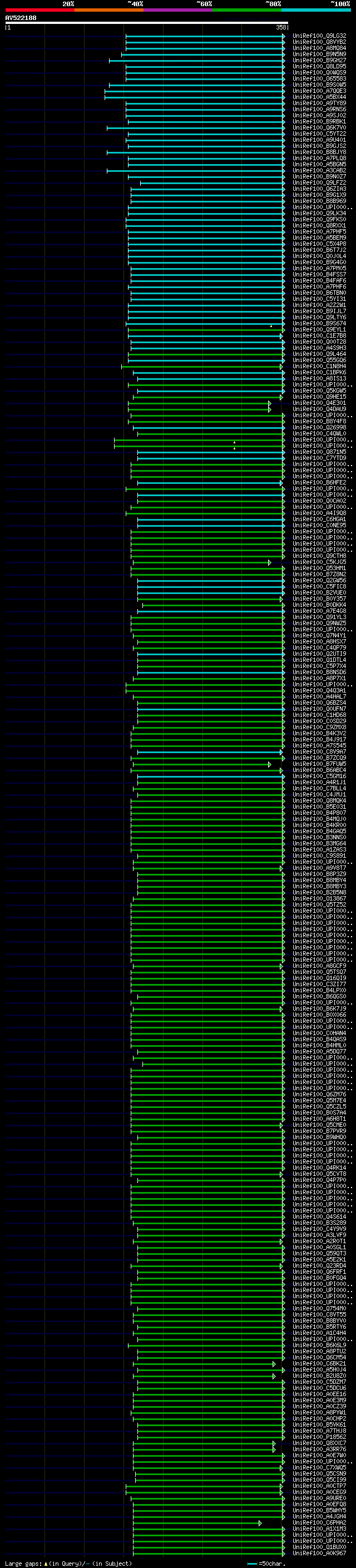Click the white AV522188 query sequence bar

[x=147, y=22]
